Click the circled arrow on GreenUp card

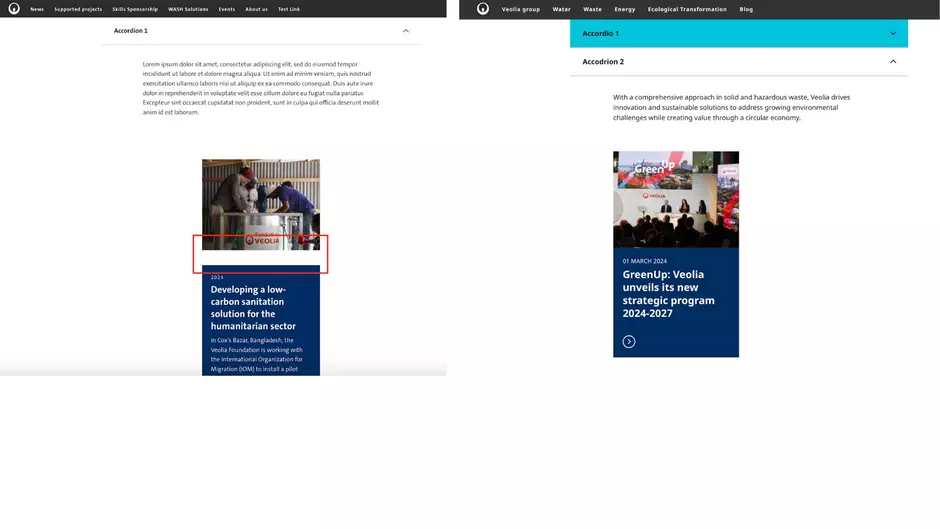(629, 342)
